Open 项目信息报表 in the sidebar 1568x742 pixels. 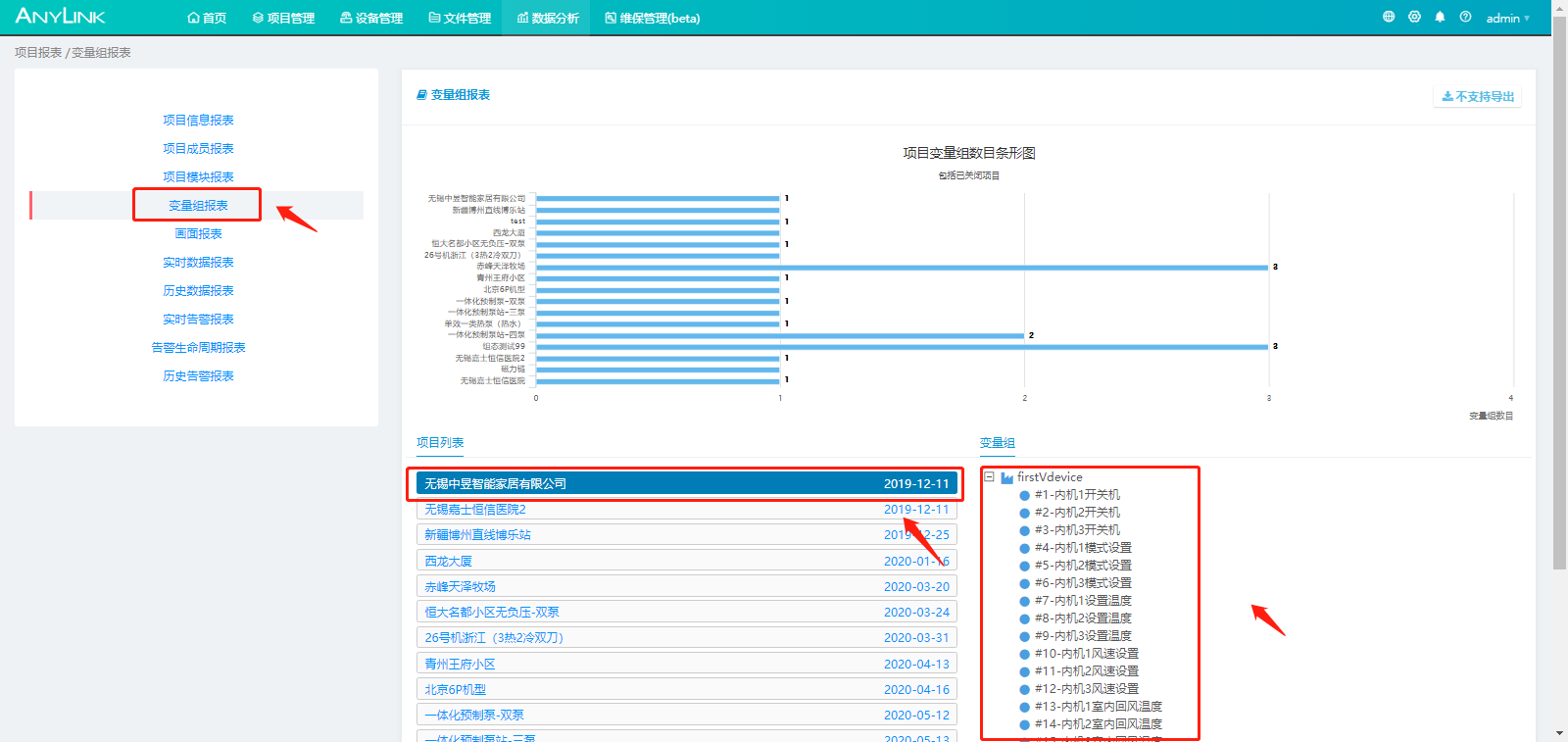198,120
